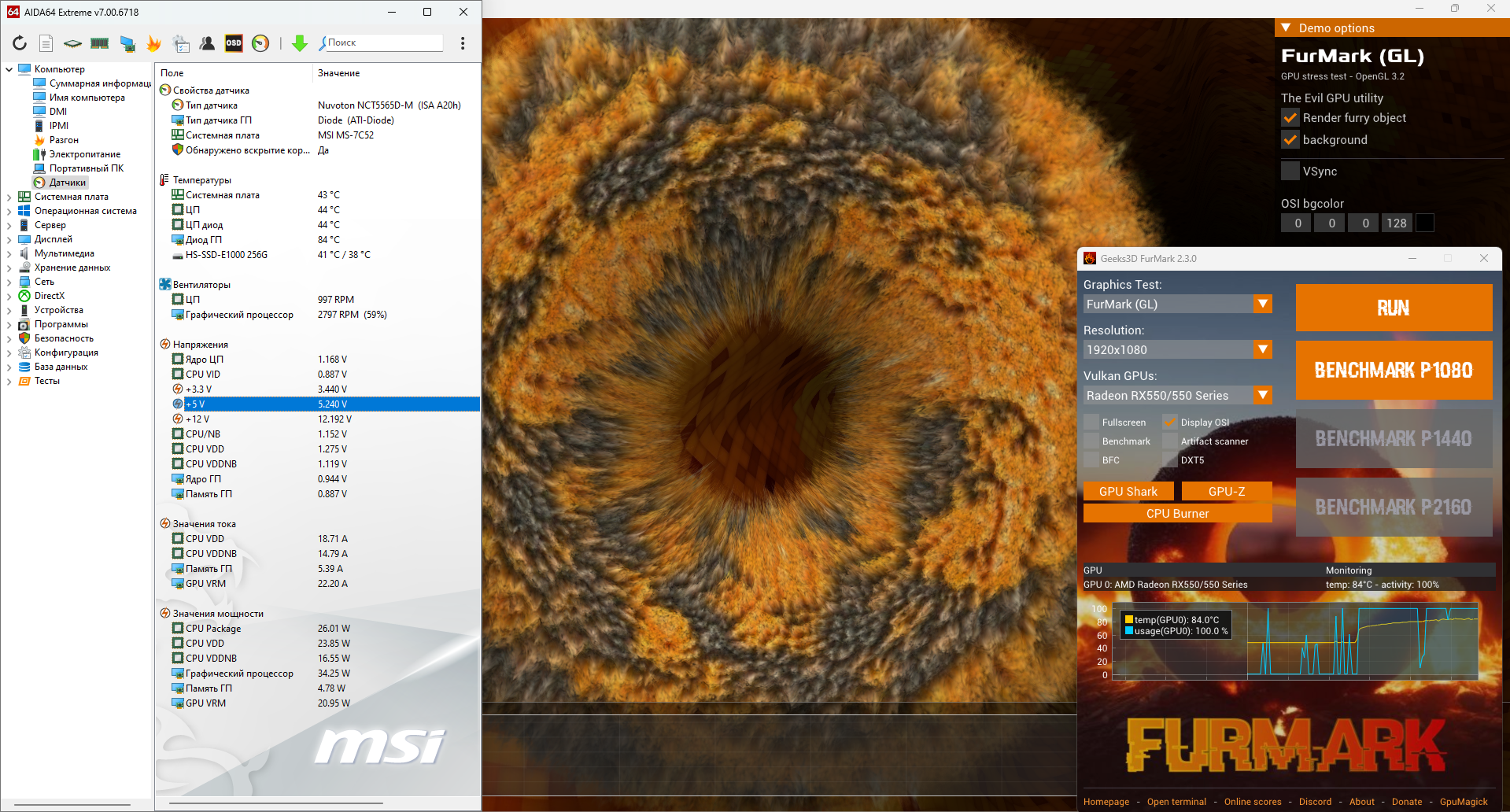Enable the BFC checkbox
The image size is (1510, 812).
click(1091, 460)
